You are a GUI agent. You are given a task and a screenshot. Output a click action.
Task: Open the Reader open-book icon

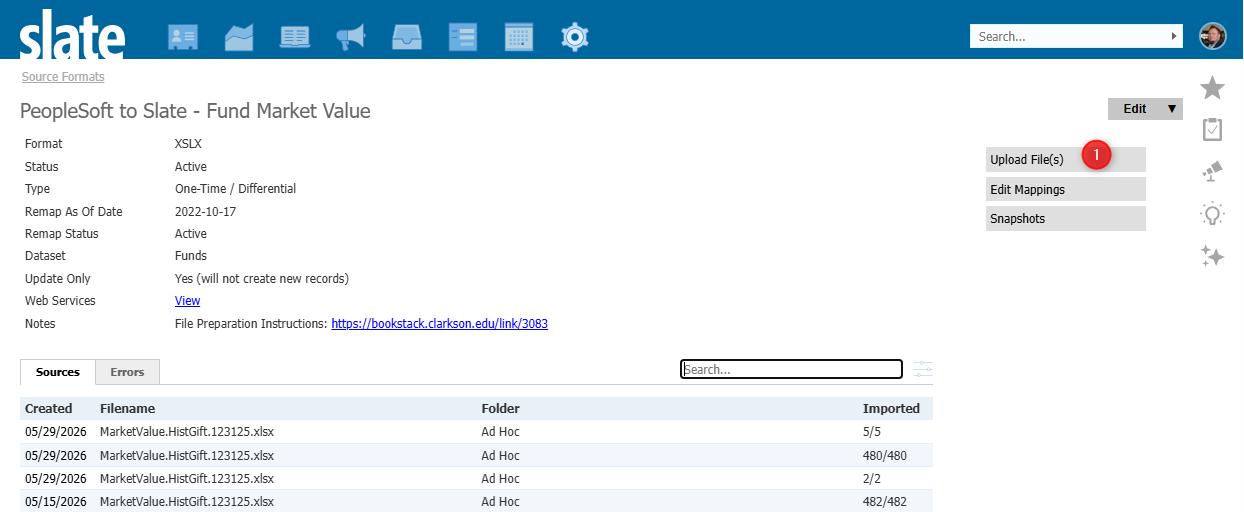pos(295,37)
